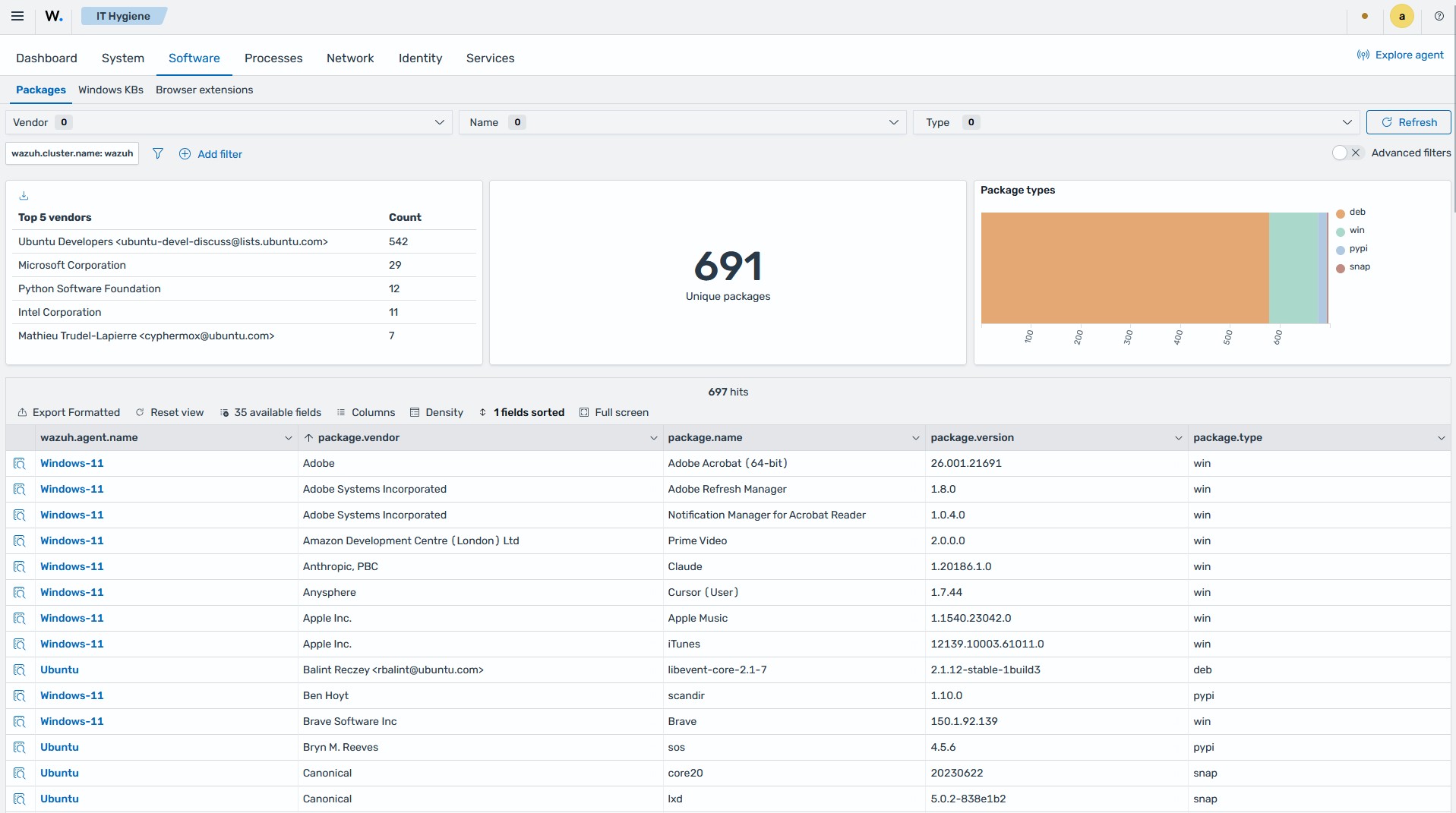Click the Wazuh W. logo
1456x813 pixels.
point(53,16)
